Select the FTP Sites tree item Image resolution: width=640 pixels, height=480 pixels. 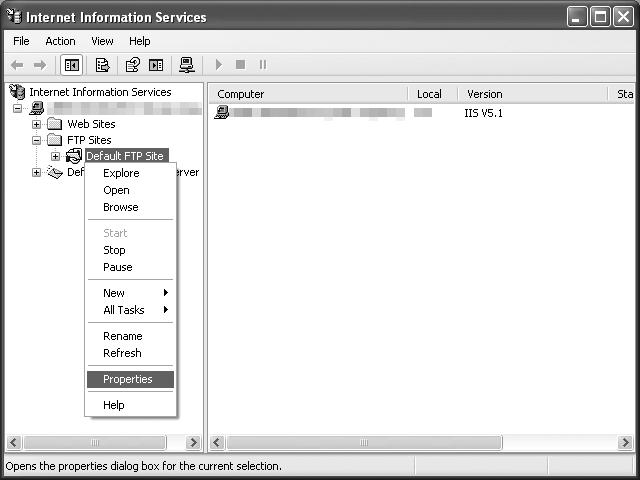point(89,140)
